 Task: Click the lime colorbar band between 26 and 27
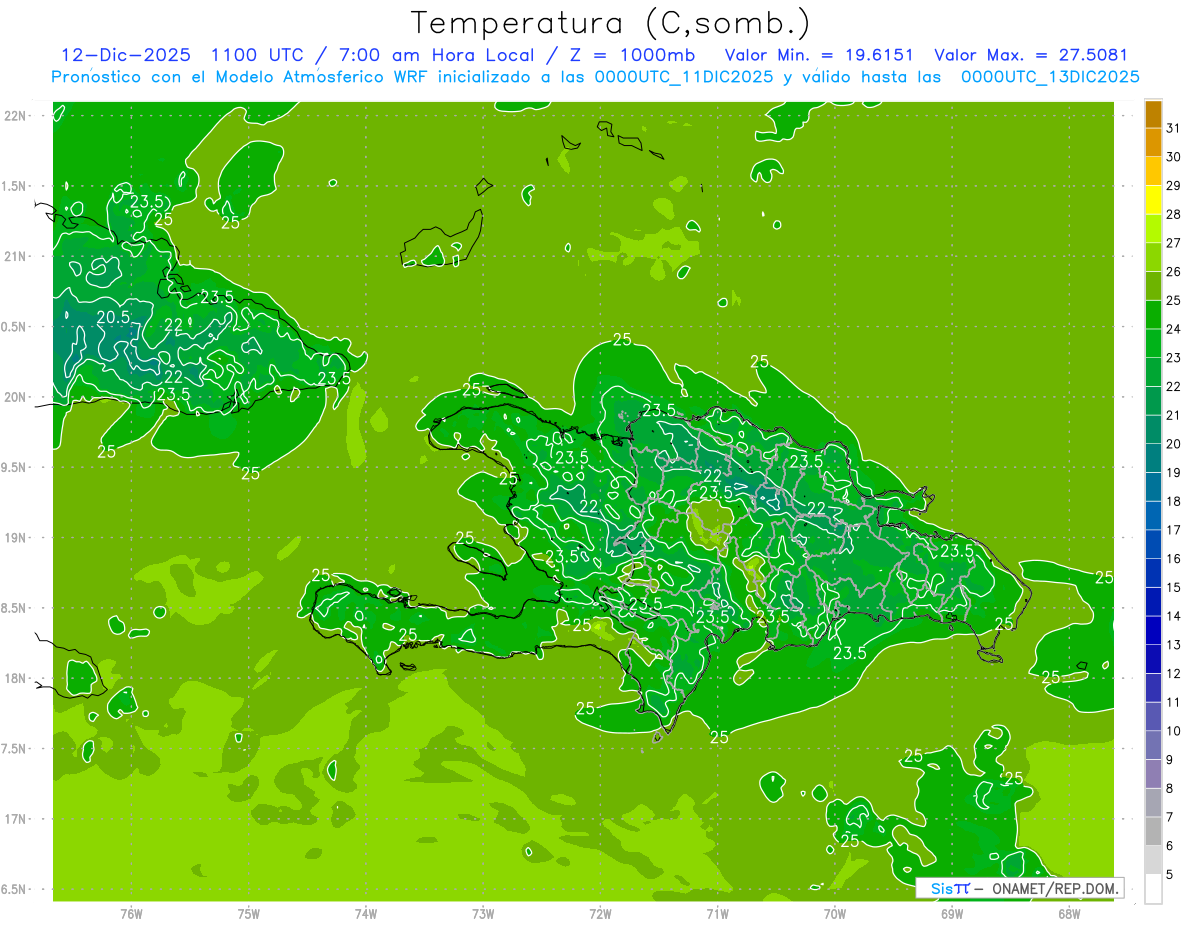(x=1153, y=257)
